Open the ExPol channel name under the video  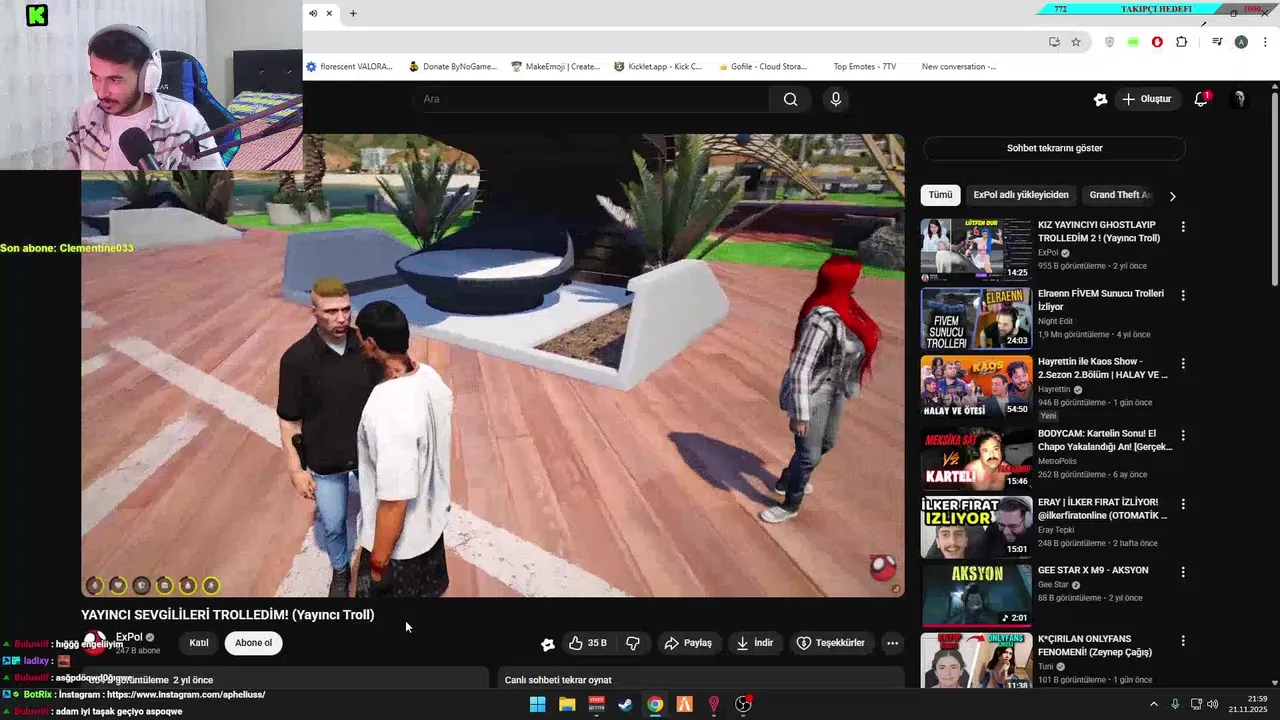tap(129, 637)
